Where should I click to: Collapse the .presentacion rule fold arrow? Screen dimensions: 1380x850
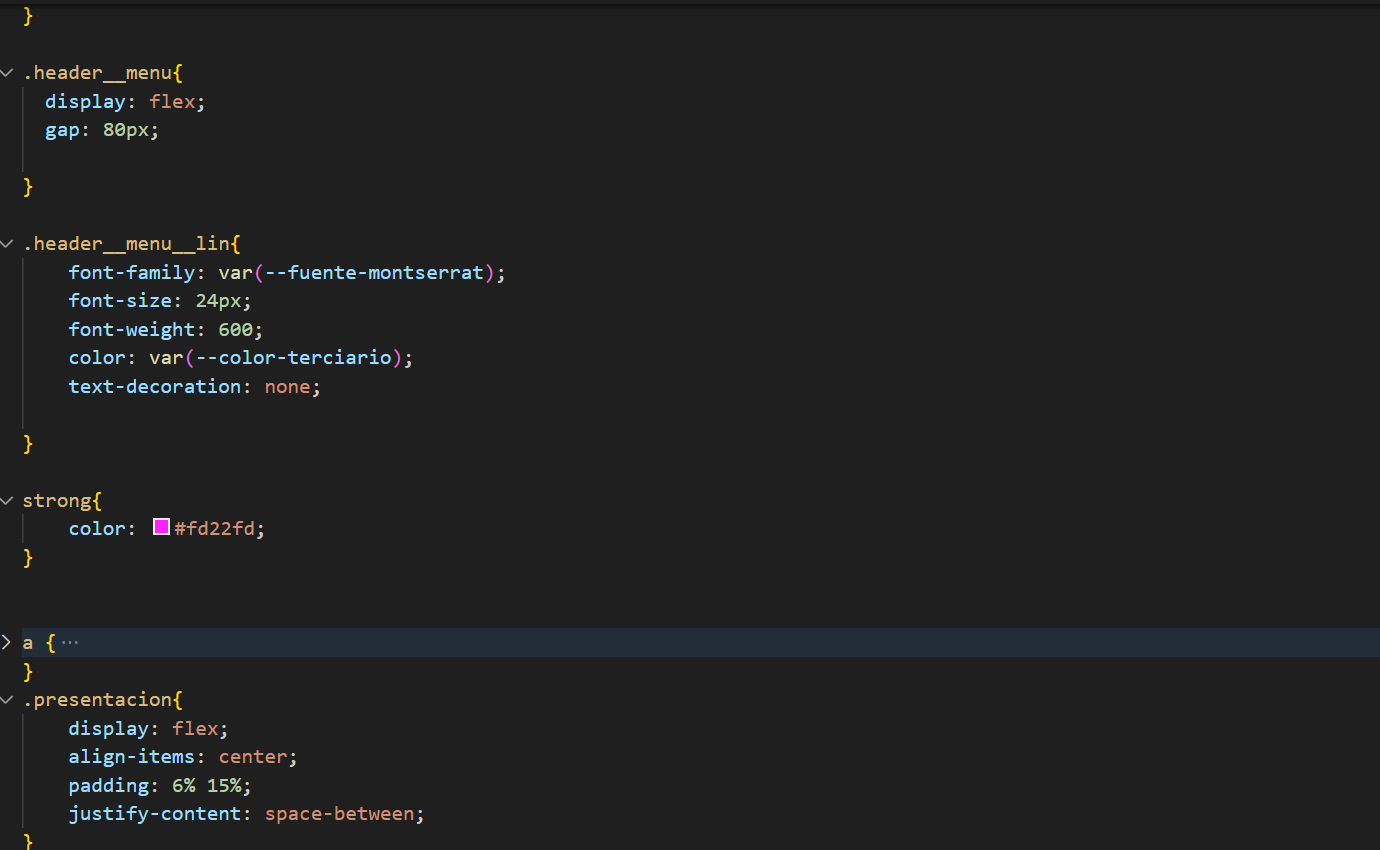coord(7,700)
